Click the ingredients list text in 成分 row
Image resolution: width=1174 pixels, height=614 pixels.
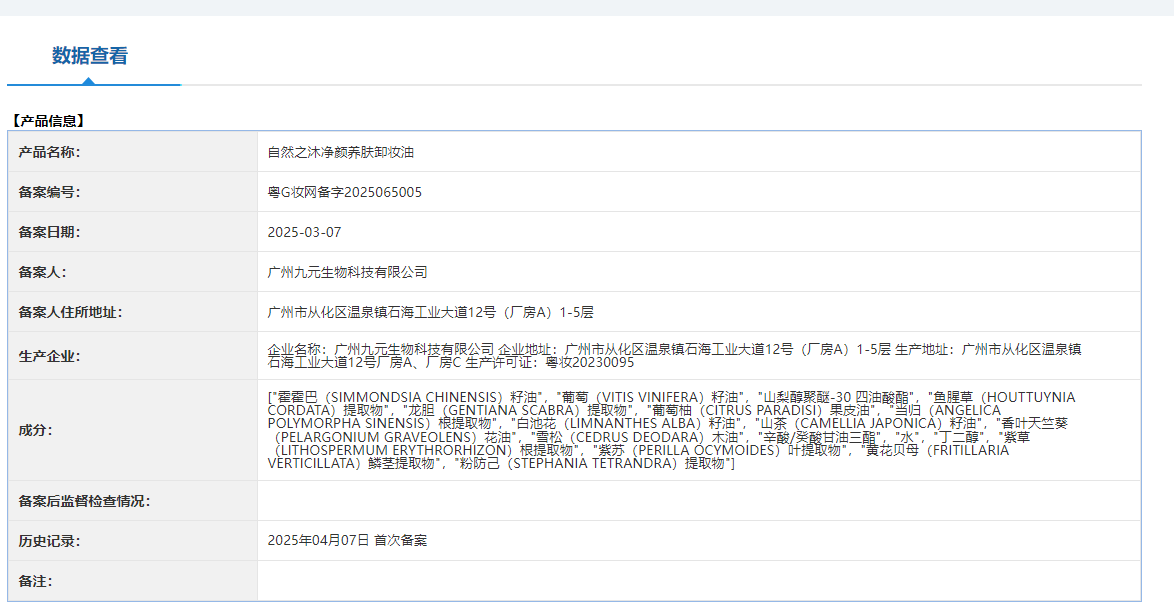(670, 430)
